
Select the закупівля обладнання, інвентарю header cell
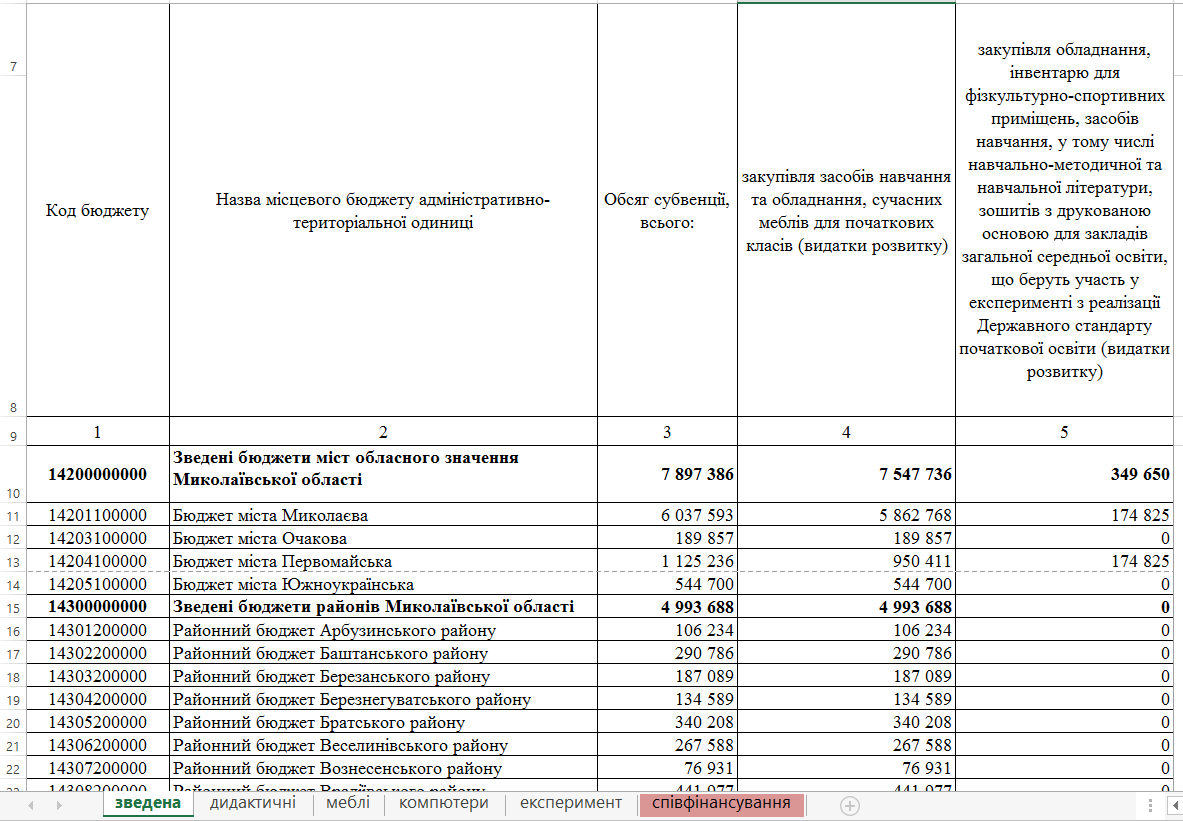pyautogui.click(x=1065, y=211)
